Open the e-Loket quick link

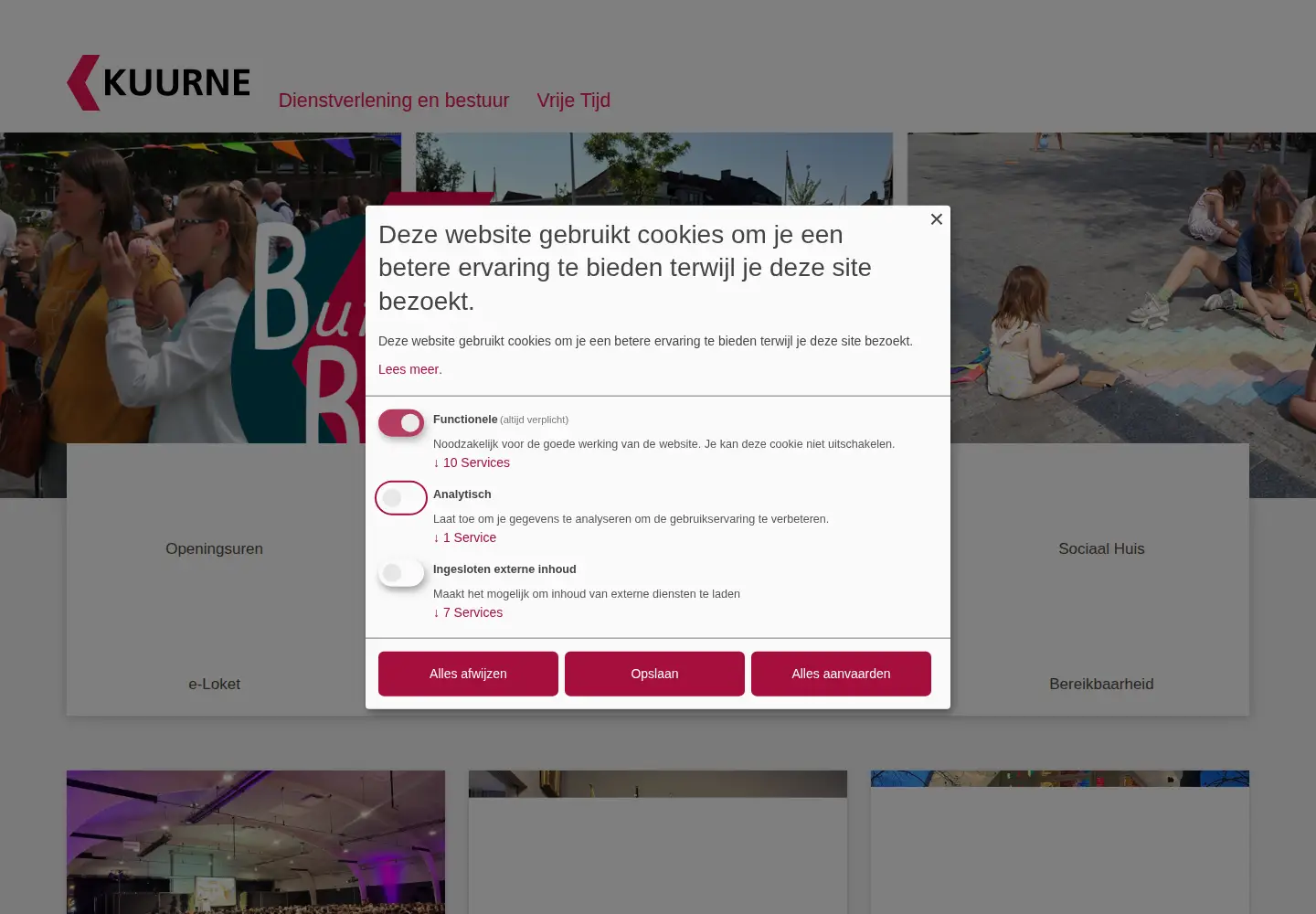214,684
